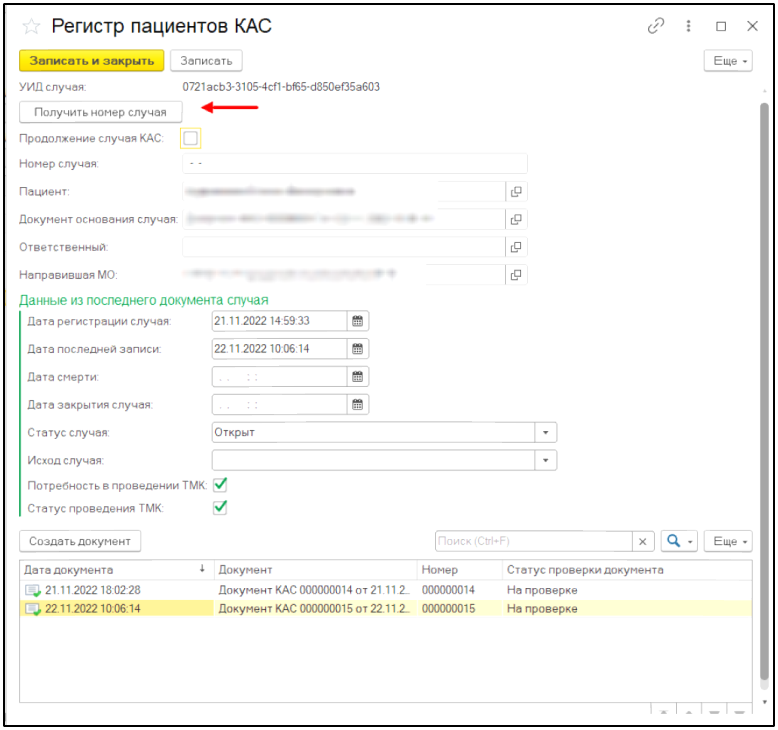Open the three-dot options menu in title bar

(688, 27)
